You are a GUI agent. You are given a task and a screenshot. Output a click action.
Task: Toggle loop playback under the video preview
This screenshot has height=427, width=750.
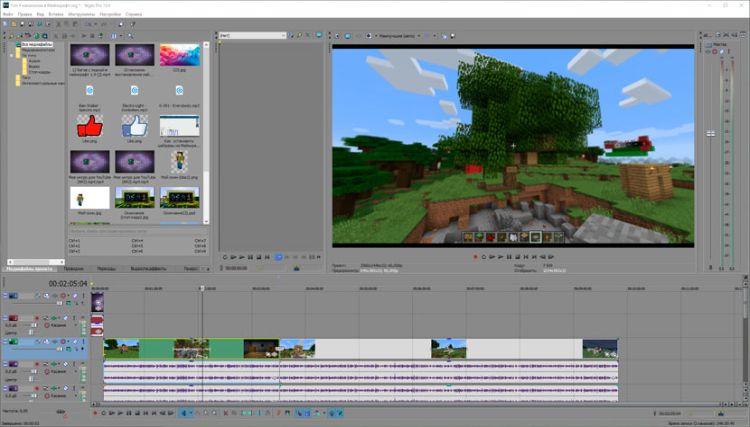point(484,257)
